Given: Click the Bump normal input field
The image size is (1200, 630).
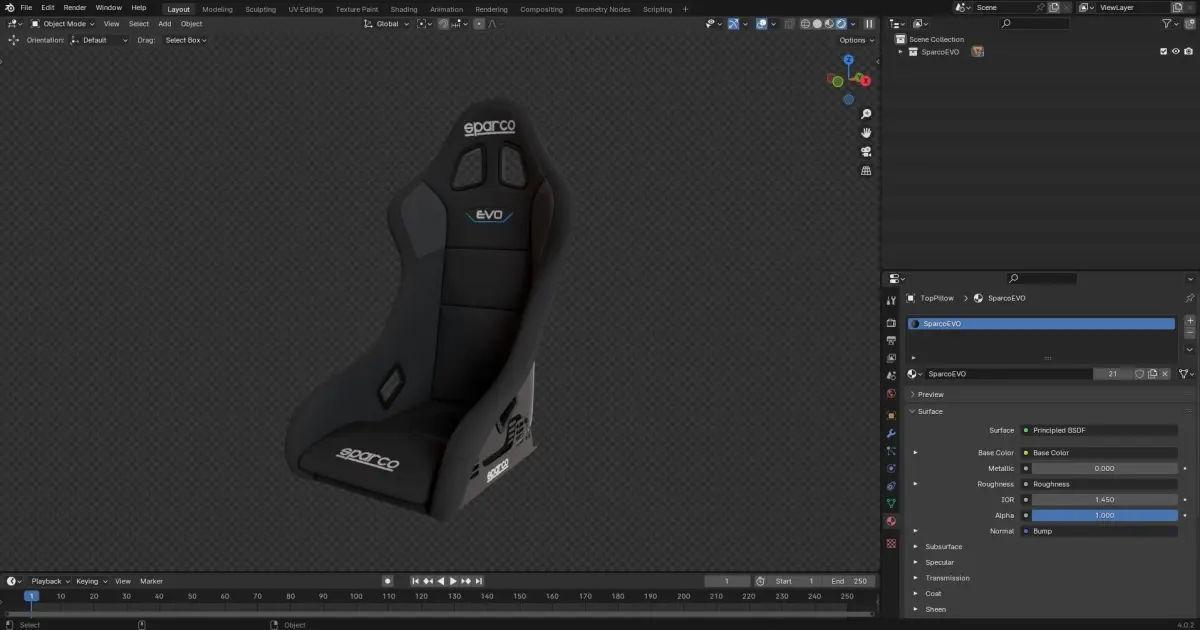Looking at the screenshot, I should [x=1099, y=531].
